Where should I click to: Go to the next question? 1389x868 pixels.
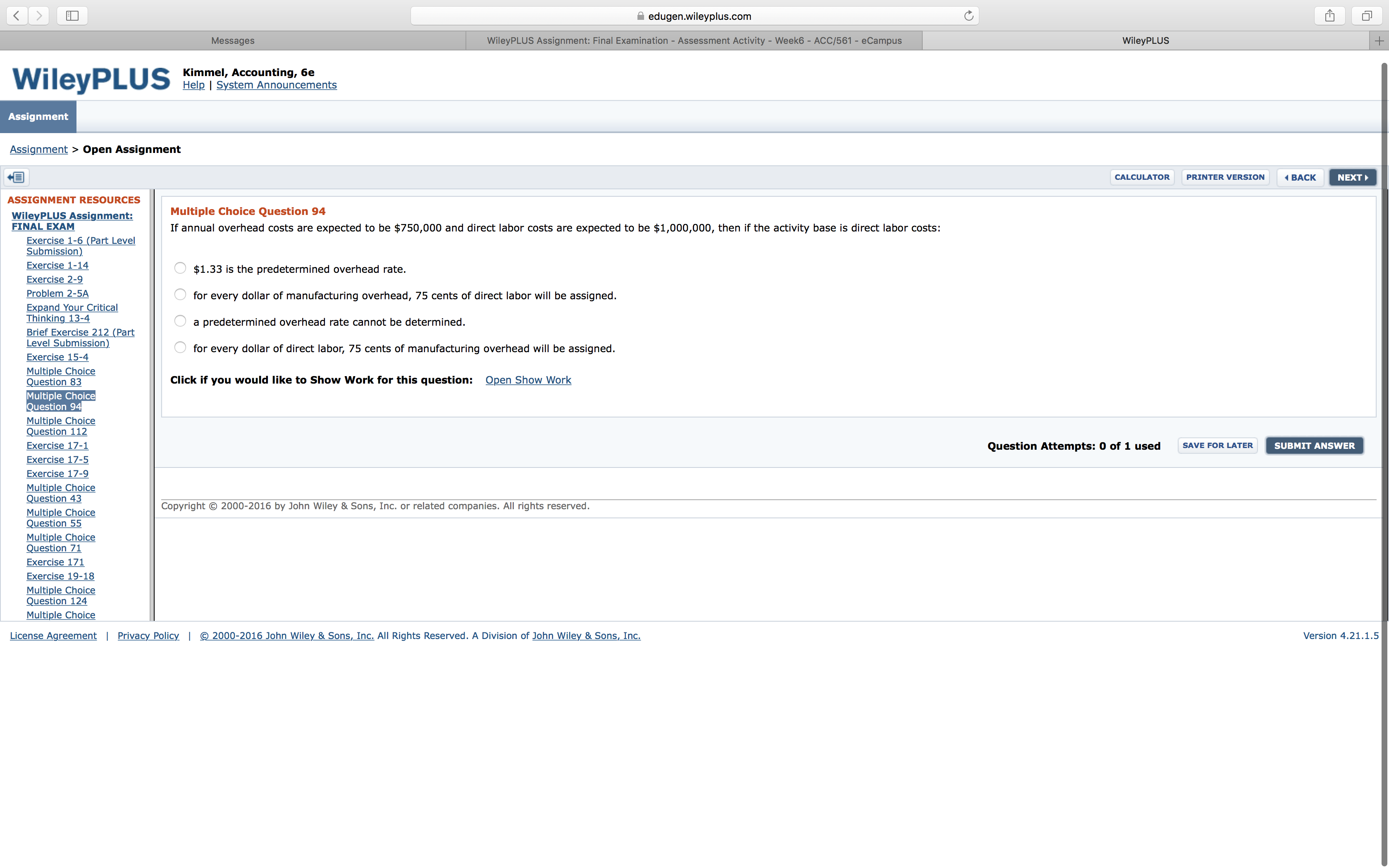[1352, 177]
